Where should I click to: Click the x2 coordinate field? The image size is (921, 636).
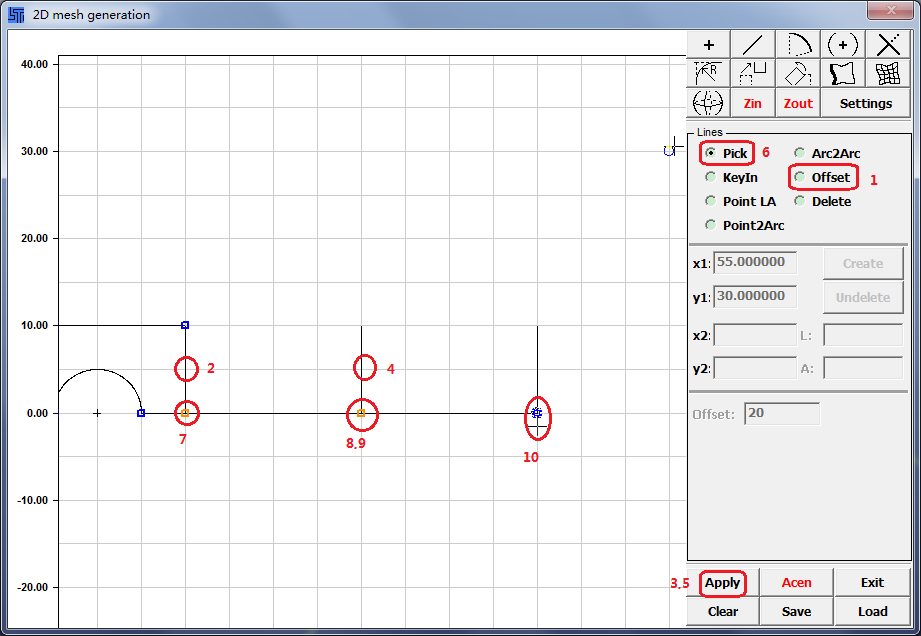(x=755, y=335)
